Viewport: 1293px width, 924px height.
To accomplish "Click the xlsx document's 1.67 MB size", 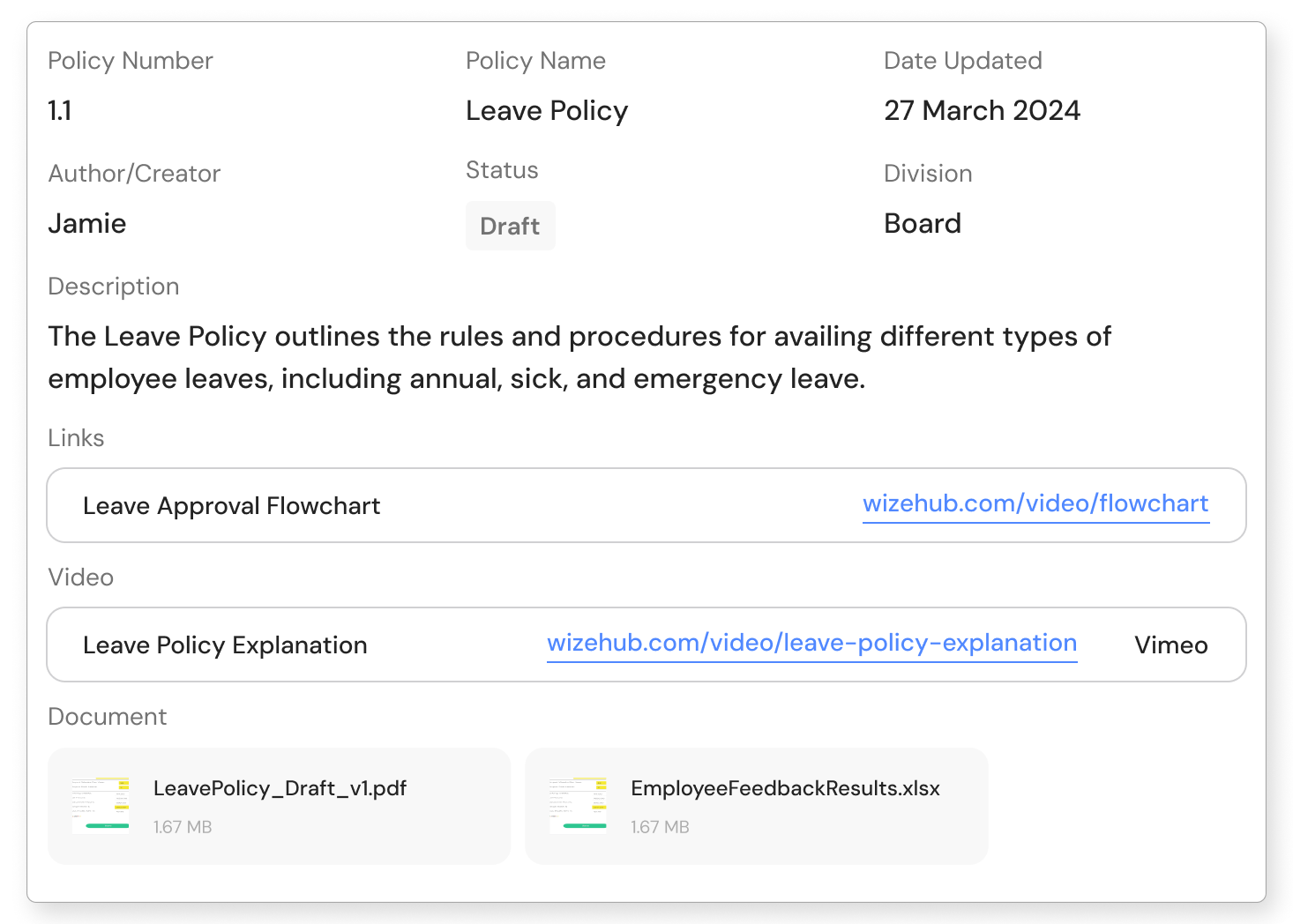I will (x=660, y=827).
